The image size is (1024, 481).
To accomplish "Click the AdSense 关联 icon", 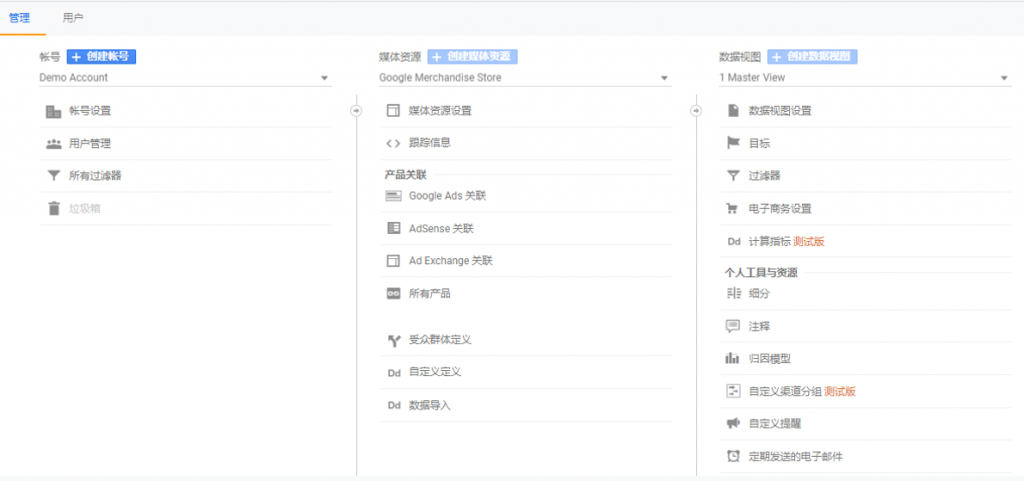I will coord(393,228).
